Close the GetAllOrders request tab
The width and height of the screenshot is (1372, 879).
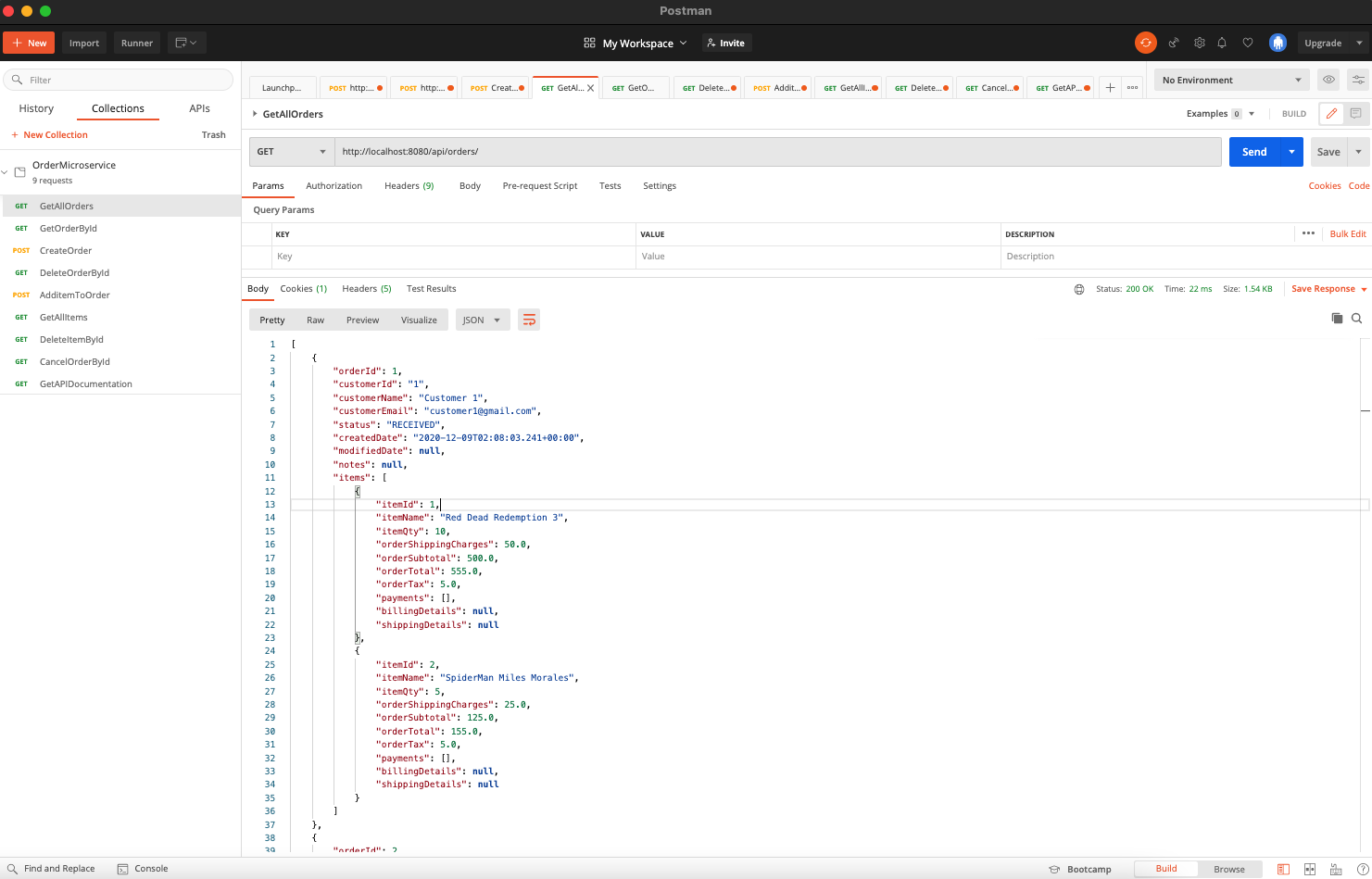[591, 88]
